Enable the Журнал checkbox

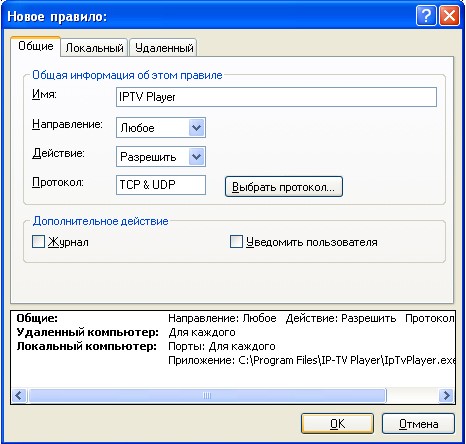point(38,242)
